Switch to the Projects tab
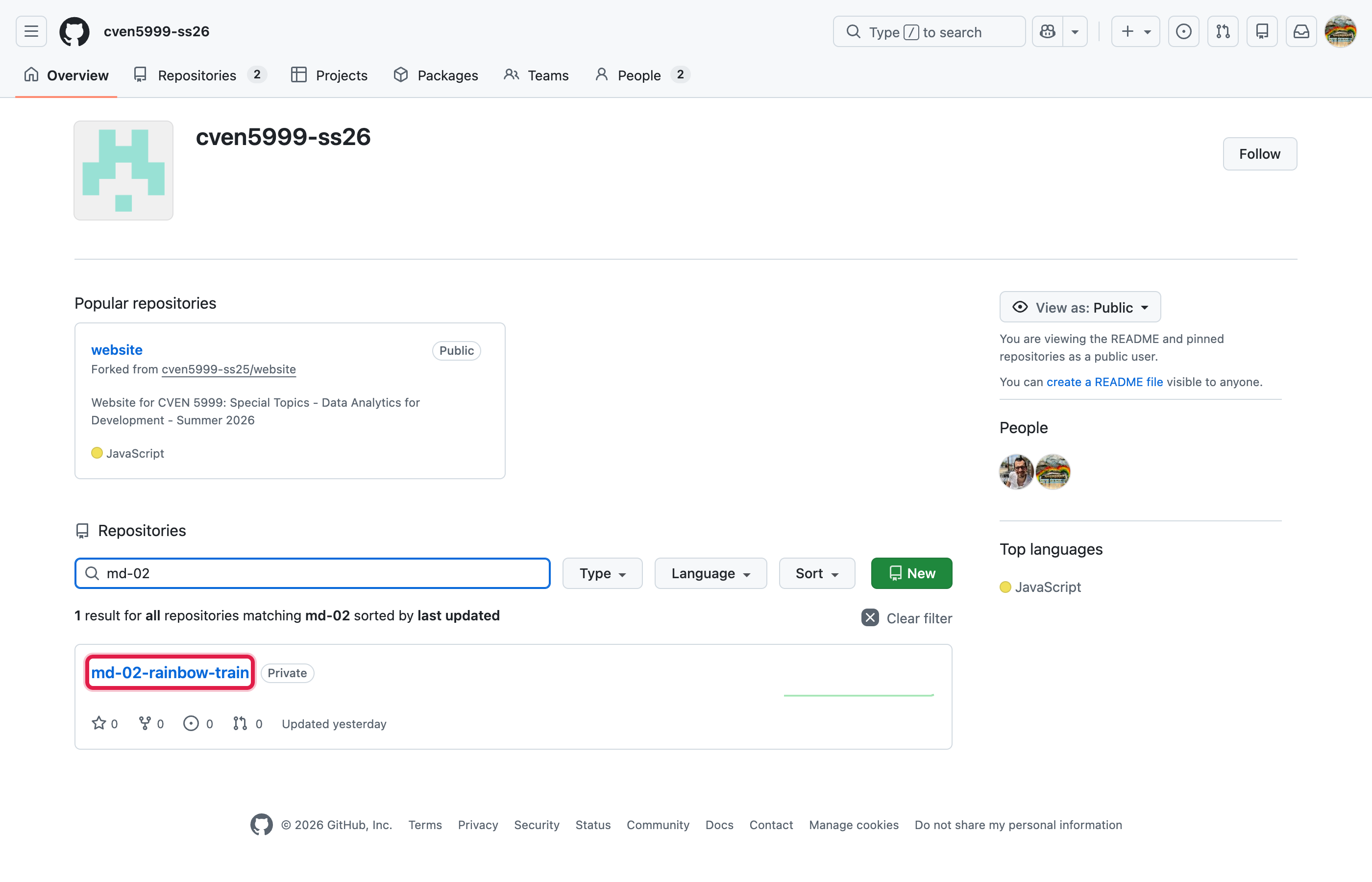The height and width of the screenshot is (882, 1372). [329, 75]
